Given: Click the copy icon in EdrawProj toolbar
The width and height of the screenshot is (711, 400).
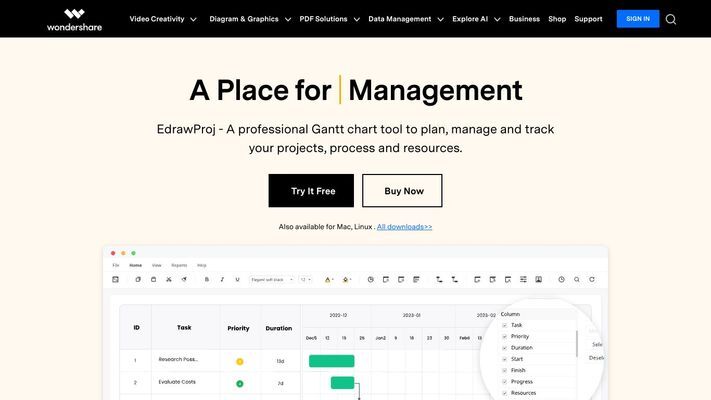Looking at the screenshot, I should coord(138,279).
